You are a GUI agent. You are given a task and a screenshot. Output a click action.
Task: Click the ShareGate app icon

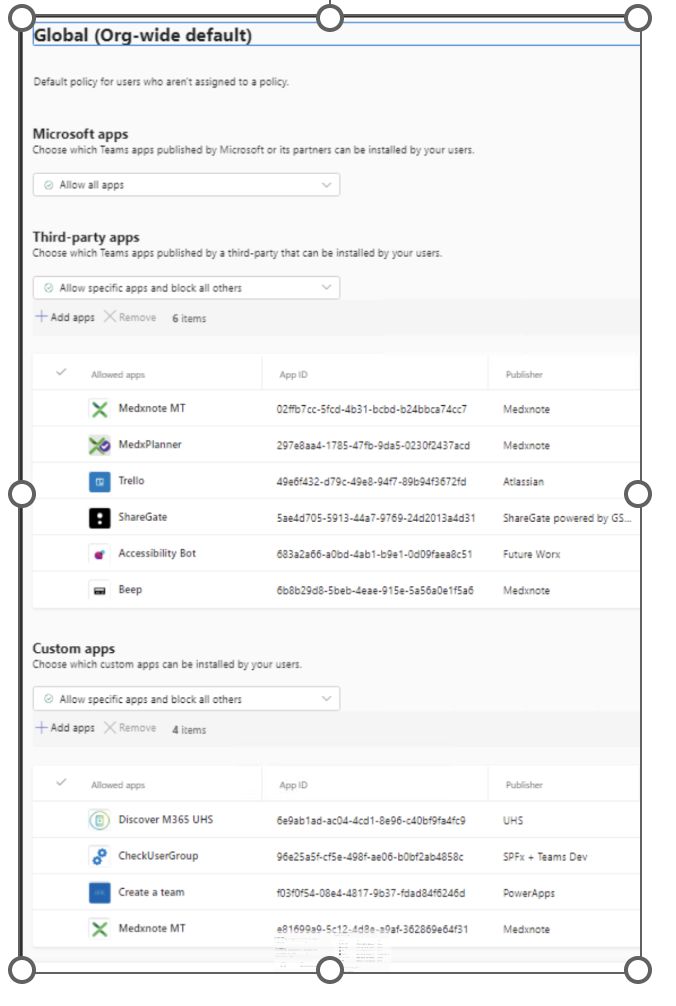pos(99,517)
